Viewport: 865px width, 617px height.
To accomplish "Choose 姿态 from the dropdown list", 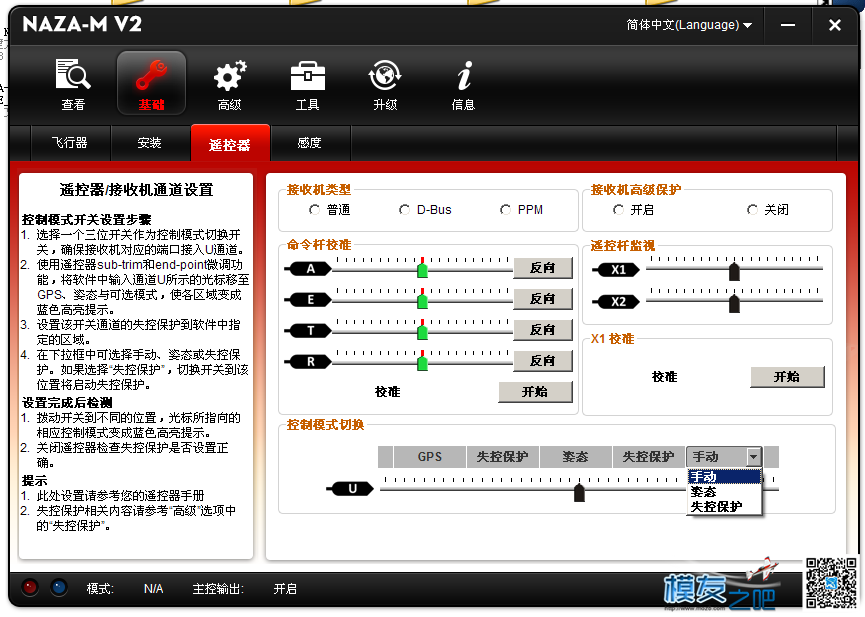I will [x=724, y=491].
